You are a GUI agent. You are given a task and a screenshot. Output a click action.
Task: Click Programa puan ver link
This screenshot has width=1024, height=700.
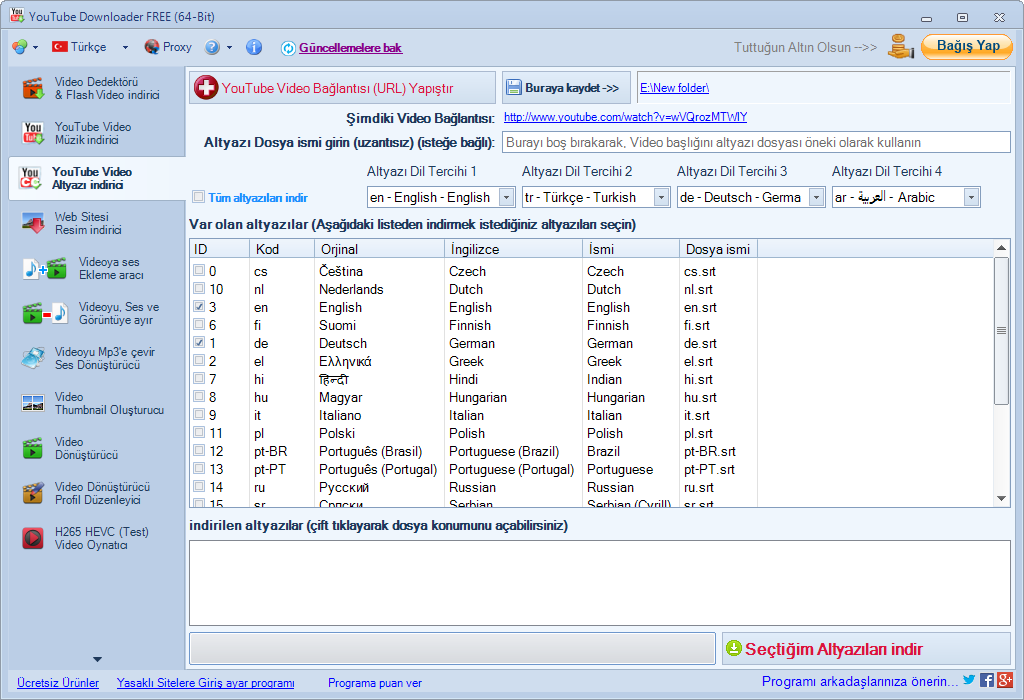tap(374, 682)
